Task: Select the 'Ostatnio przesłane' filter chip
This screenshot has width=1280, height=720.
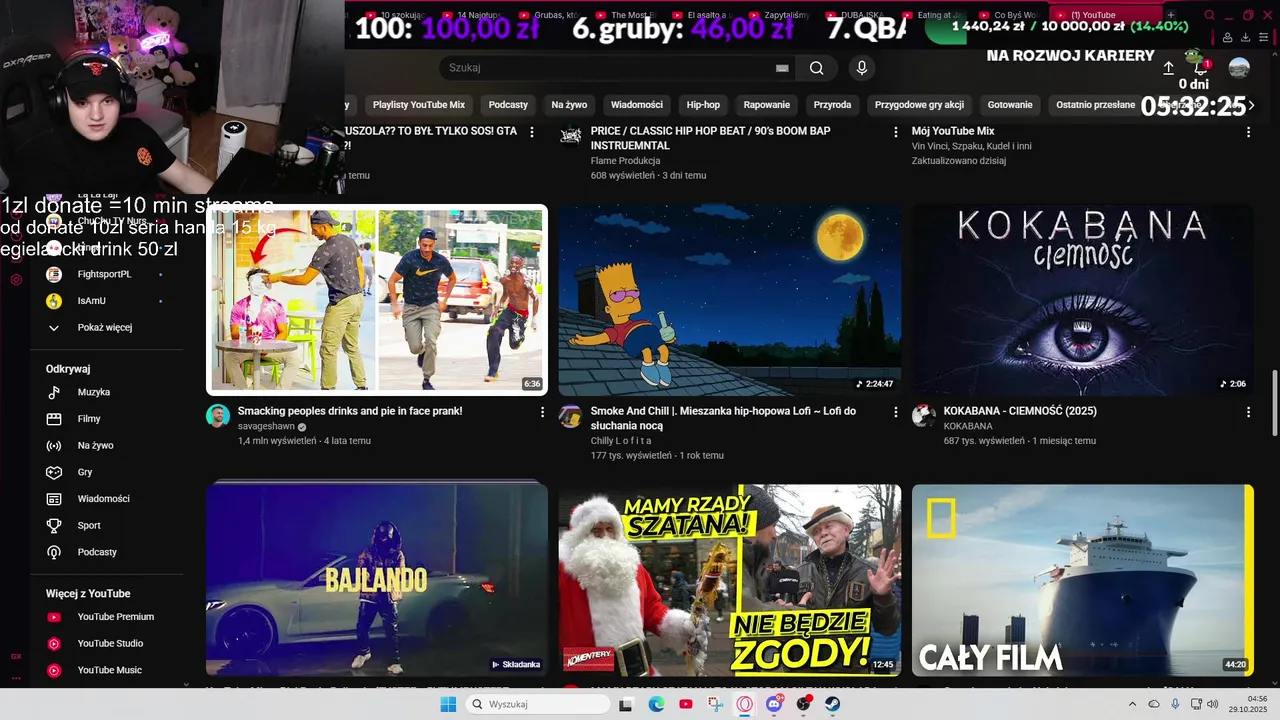Action: pos(1096,105)
